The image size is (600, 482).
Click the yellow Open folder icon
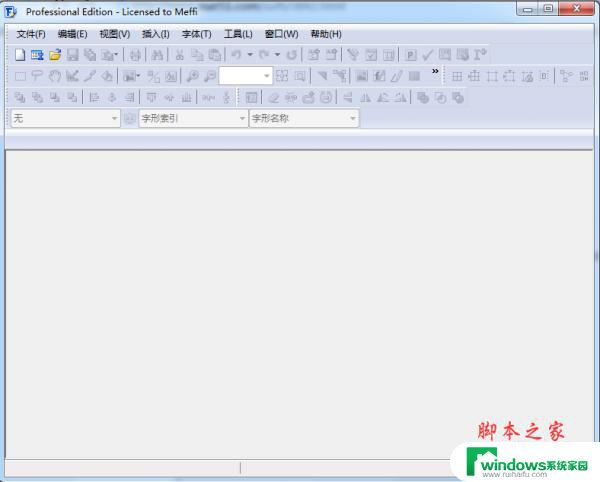tap(55, 55)
